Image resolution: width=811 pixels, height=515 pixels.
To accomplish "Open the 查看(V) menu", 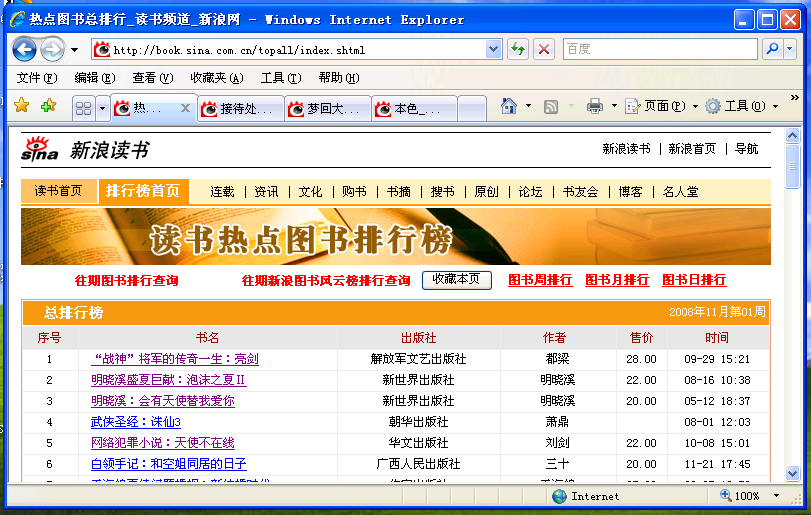I will pyautogui.click(x=153, y=78).
